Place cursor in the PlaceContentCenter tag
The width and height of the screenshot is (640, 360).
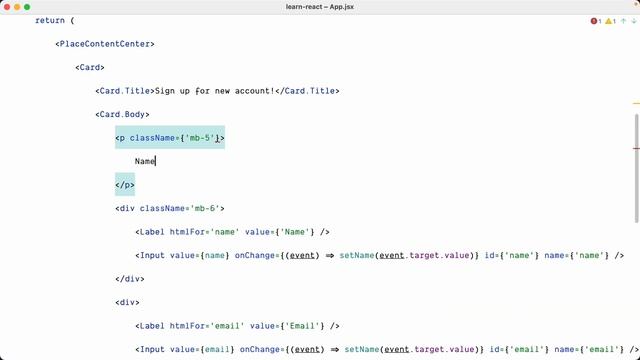click(x=105, y=44)
